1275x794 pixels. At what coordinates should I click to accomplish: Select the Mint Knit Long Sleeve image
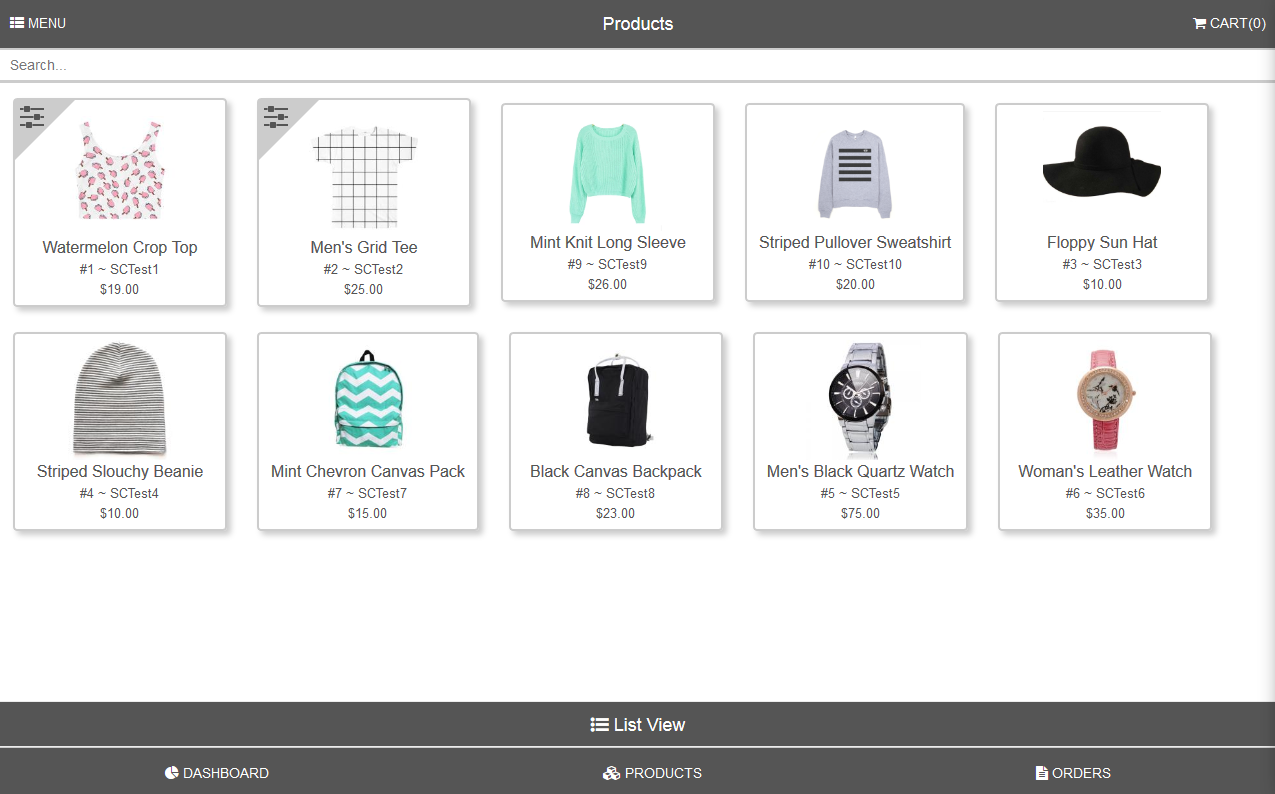pyautogui.click(x=608, y=173)
